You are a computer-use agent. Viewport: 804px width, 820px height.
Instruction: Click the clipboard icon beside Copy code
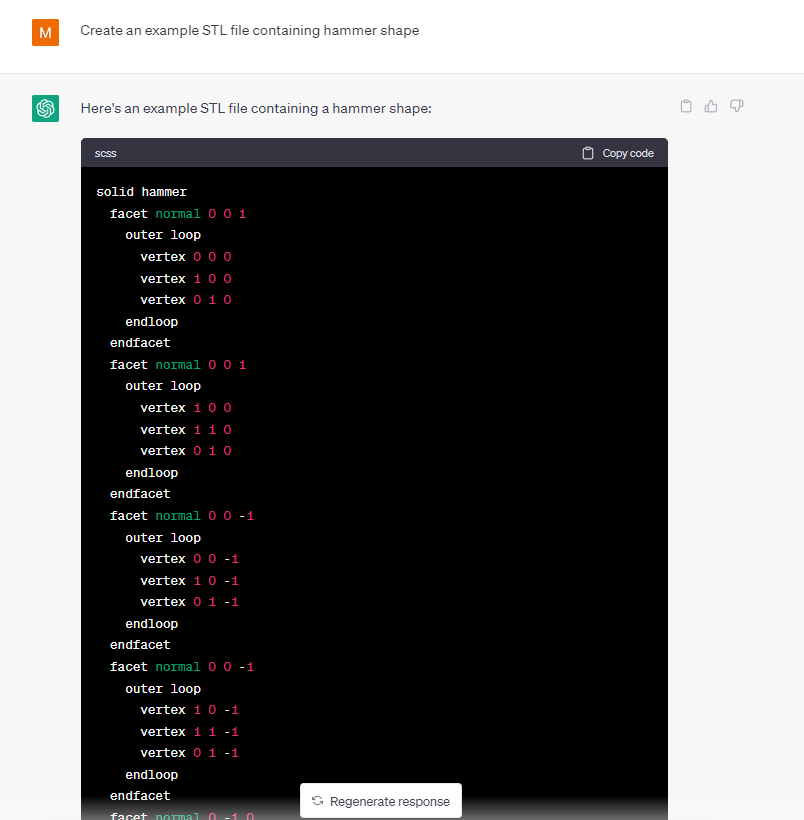pyautogui.click(x=588, y=153)
